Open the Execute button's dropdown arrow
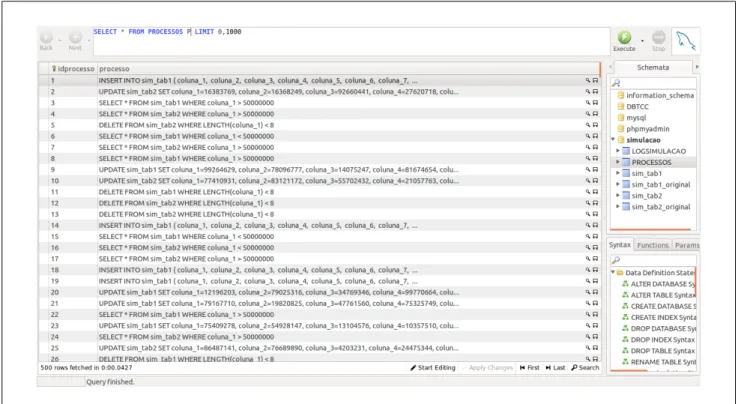The height and width of the screenshot is (404, 738). [642, 41]
